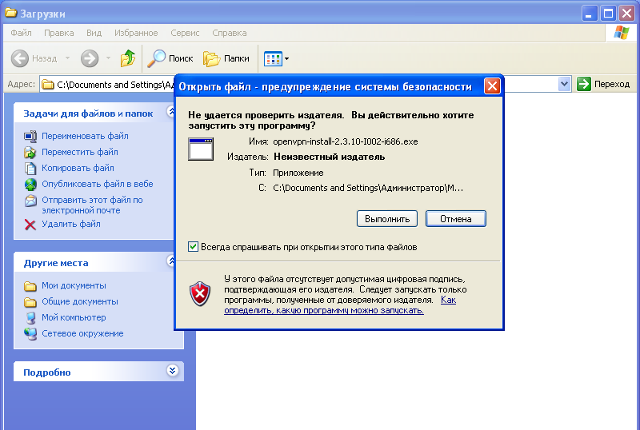The image size is (640, 430).
Task: Click the folder icon in address bar
Action: coord(48,84)
